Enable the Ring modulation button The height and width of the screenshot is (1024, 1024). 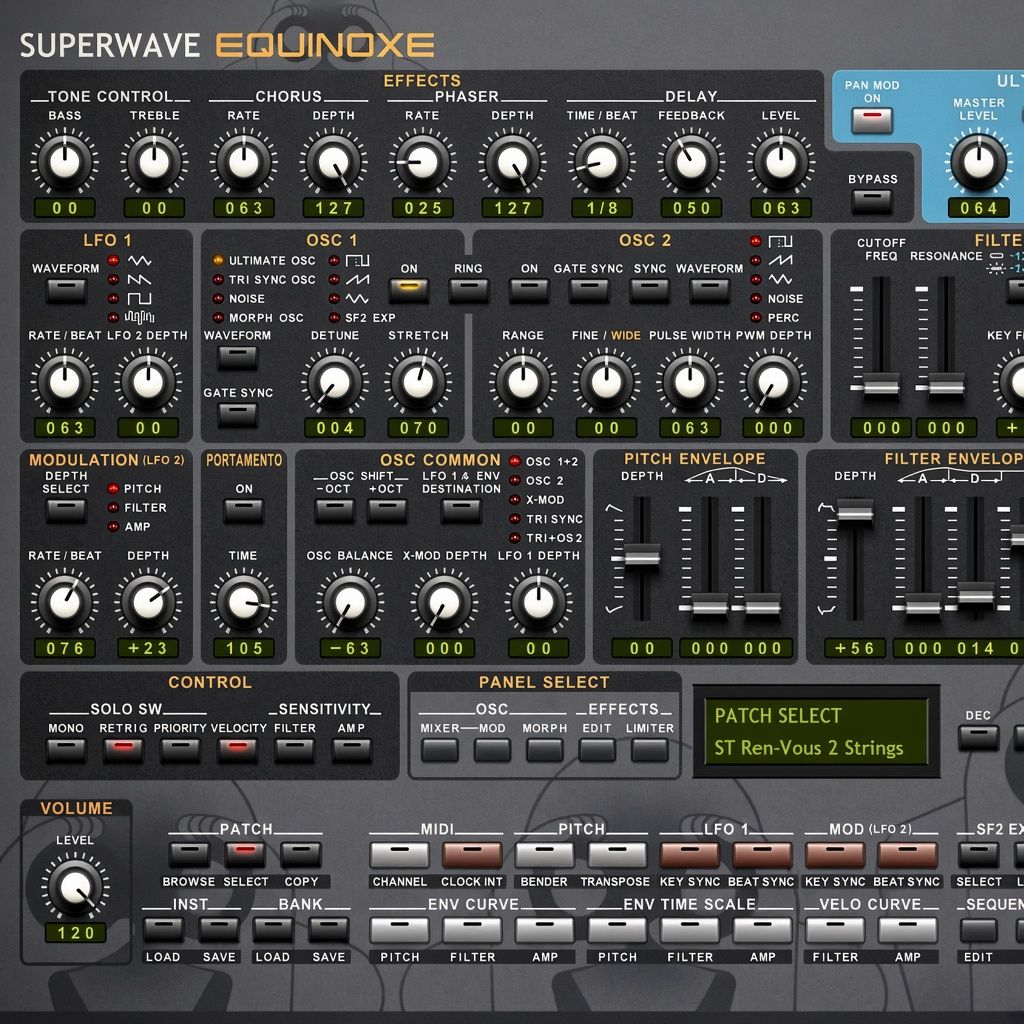pyautogui.click(x=468, y=291)
